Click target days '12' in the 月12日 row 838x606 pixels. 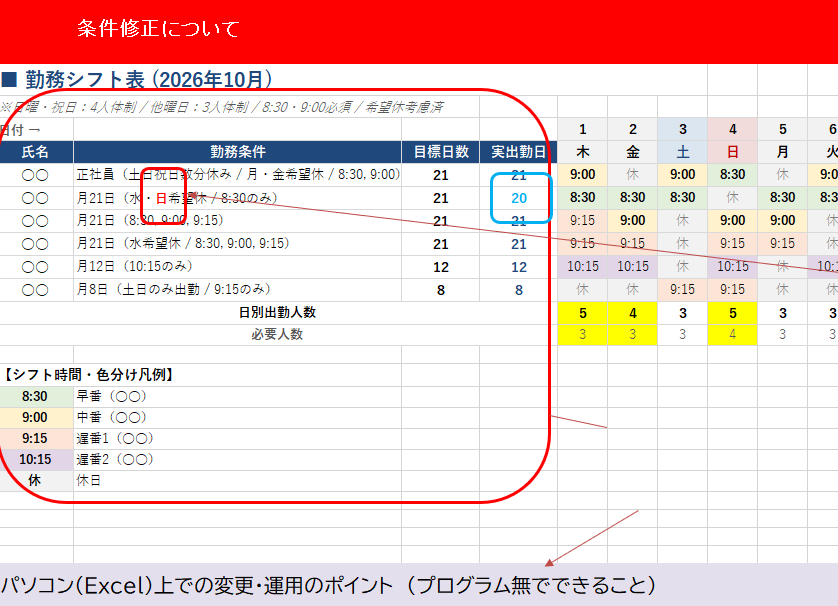[x=441, y=267]
